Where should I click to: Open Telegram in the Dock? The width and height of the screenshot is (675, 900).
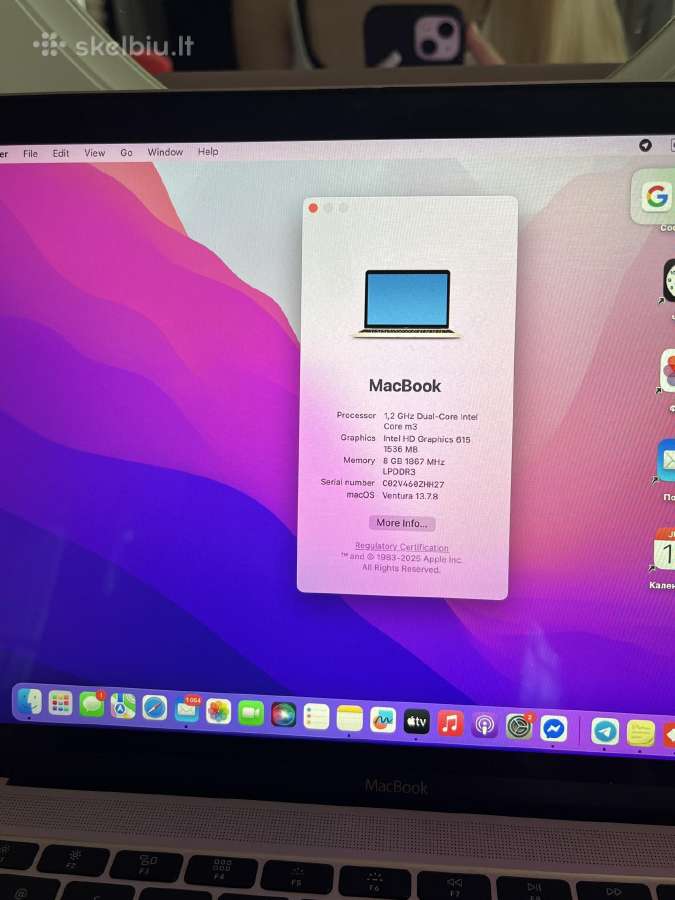605,731
